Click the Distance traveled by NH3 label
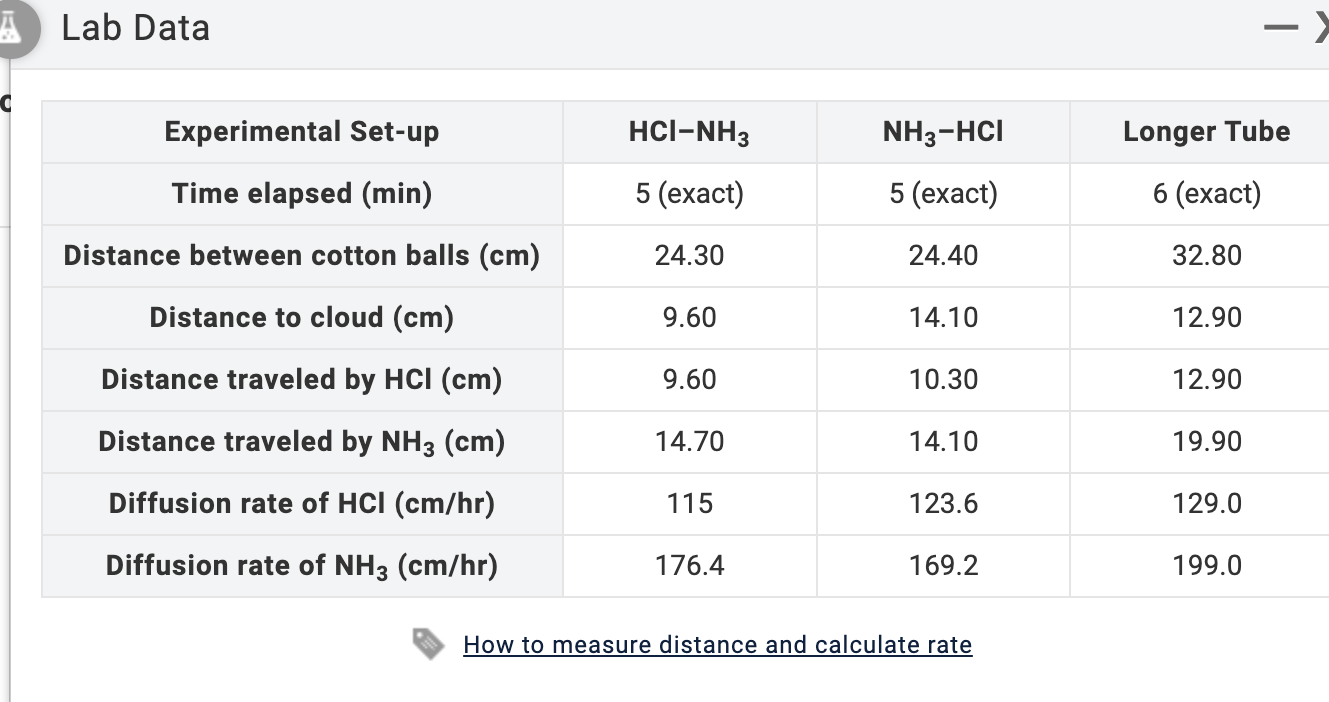Image resolution: width=1329 pixels, height=702 pixels. click(301, 441)
